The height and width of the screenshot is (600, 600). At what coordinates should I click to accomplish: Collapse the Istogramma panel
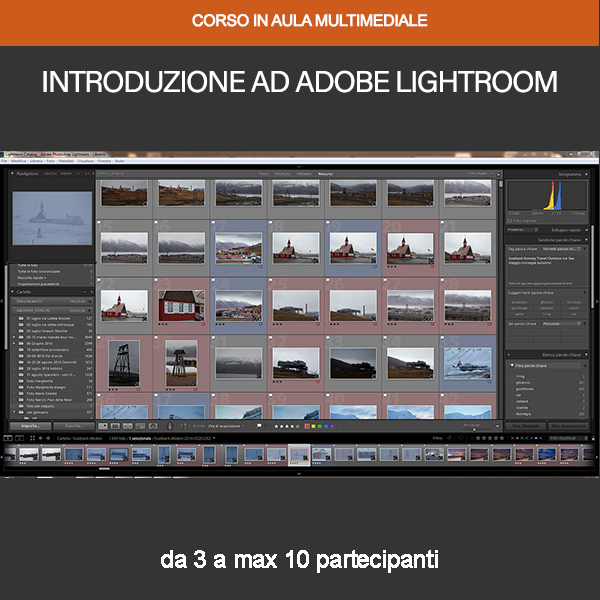pos(585,174)
